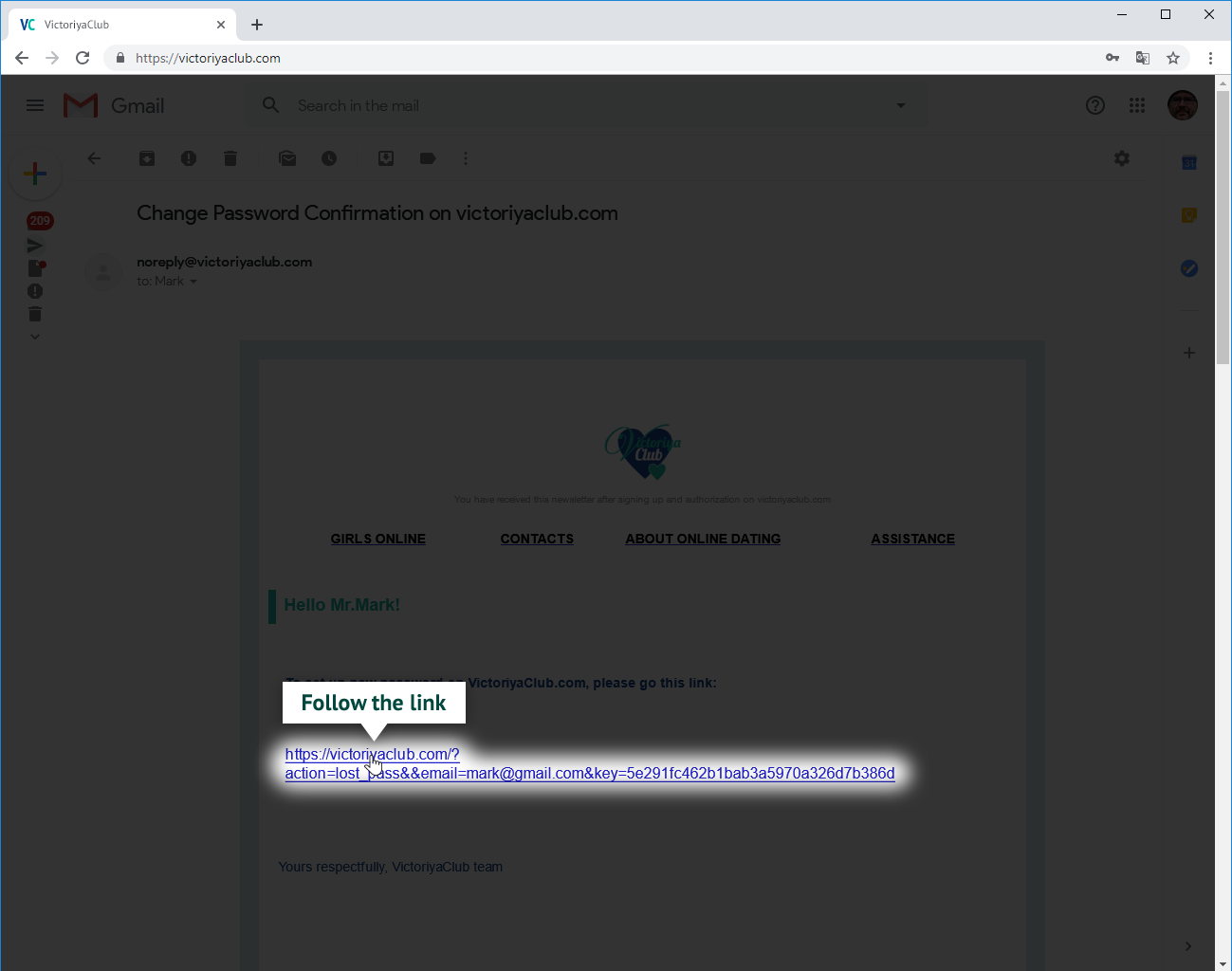Open the CONTACTS link
The width and height of the screenshot is (1232, 971).
pyautogui.click(x=537, y=539)
